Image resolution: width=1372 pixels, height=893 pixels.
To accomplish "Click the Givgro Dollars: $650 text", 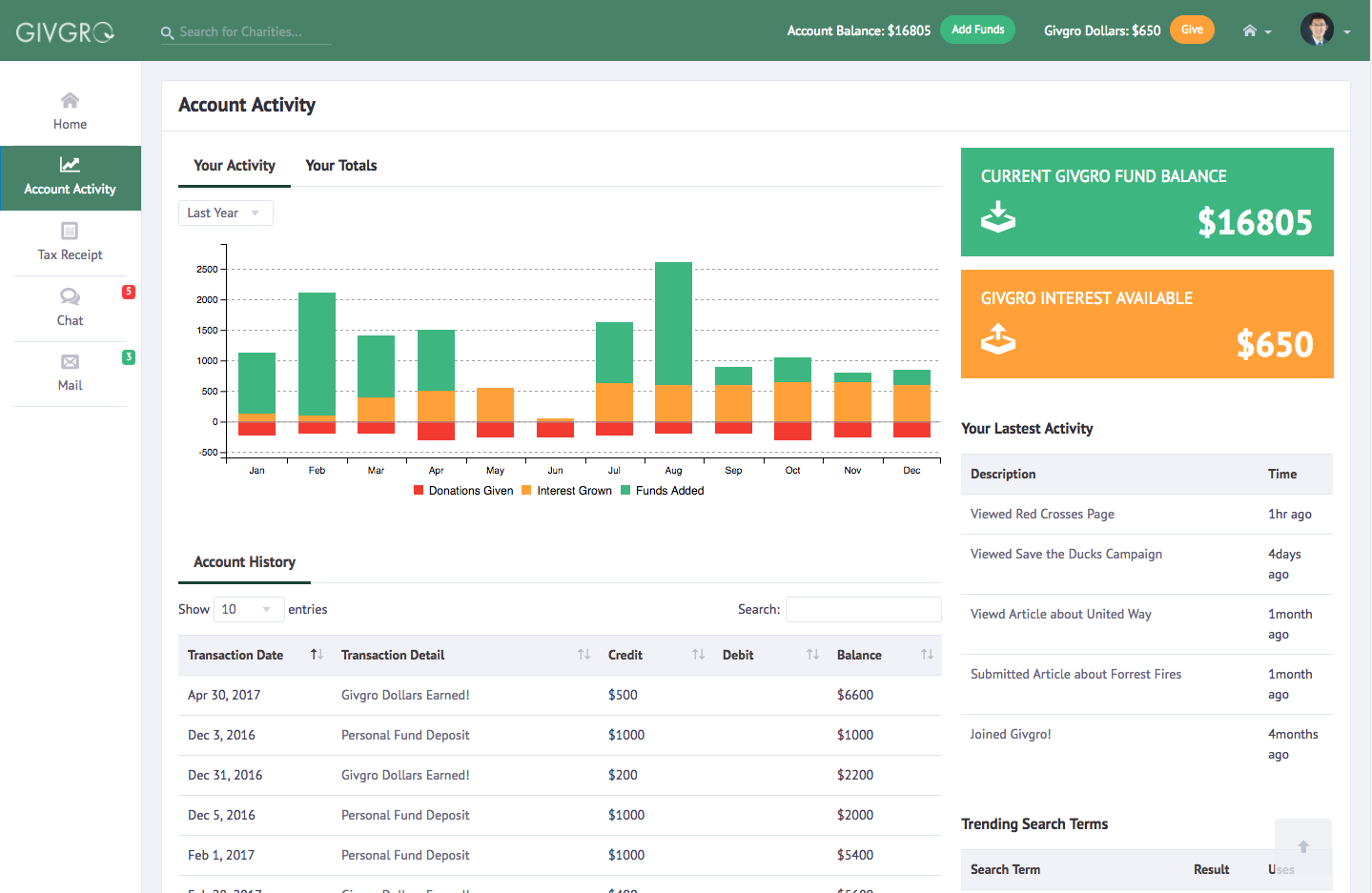I will [1102, 30].
